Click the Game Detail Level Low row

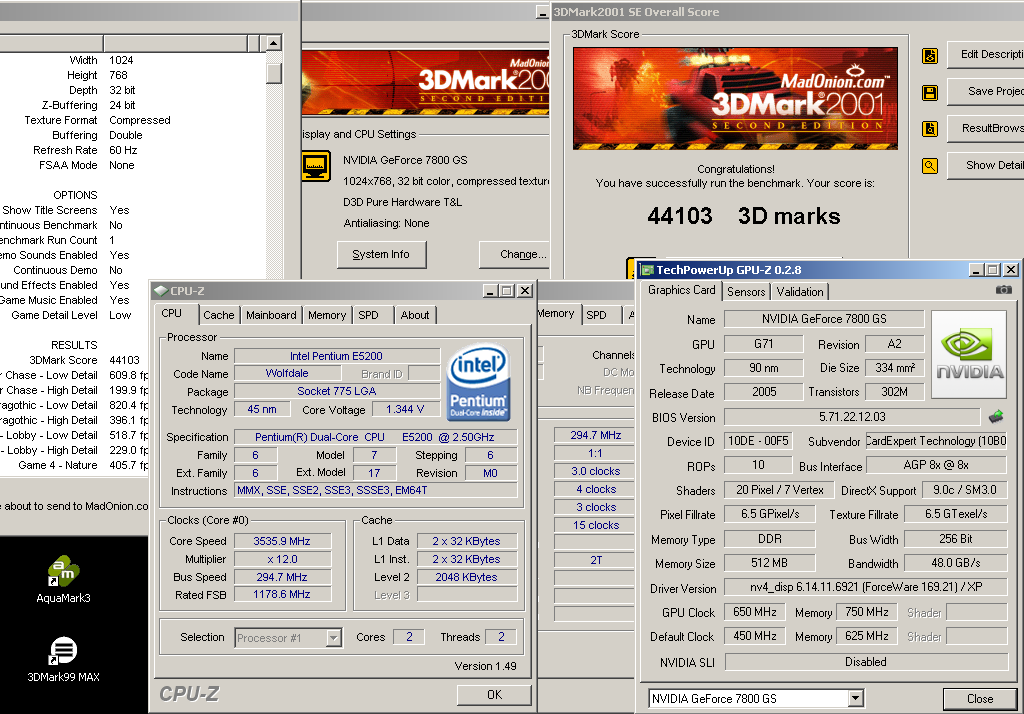[x=71, y=315]
